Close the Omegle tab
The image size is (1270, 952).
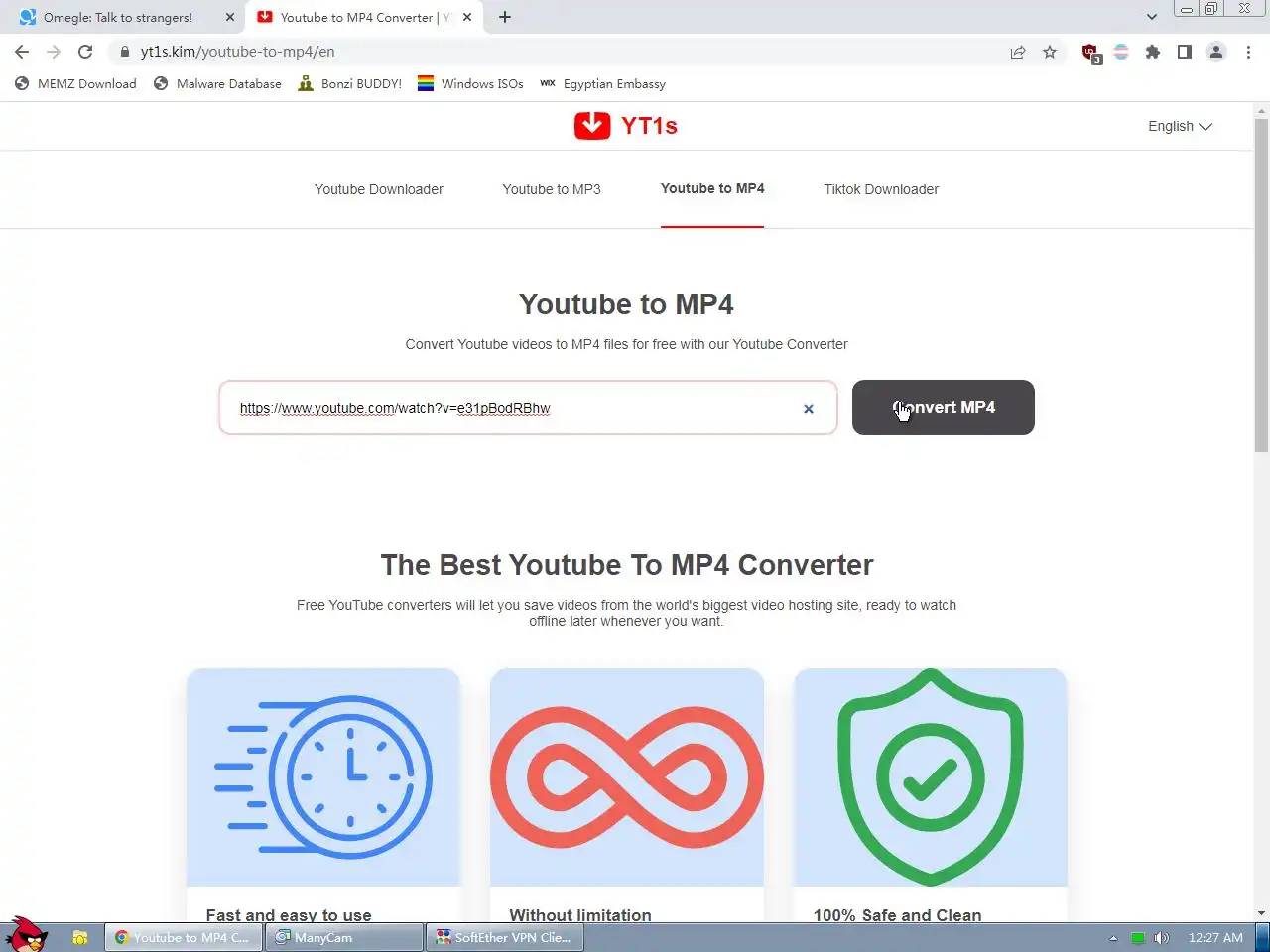pos(230,17)
